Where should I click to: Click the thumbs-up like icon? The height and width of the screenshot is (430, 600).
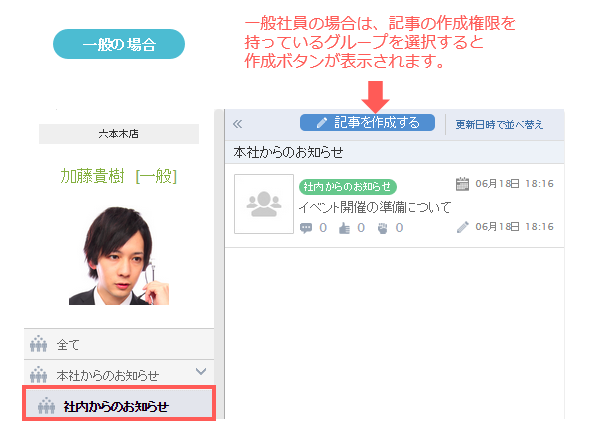pos(344,228)
